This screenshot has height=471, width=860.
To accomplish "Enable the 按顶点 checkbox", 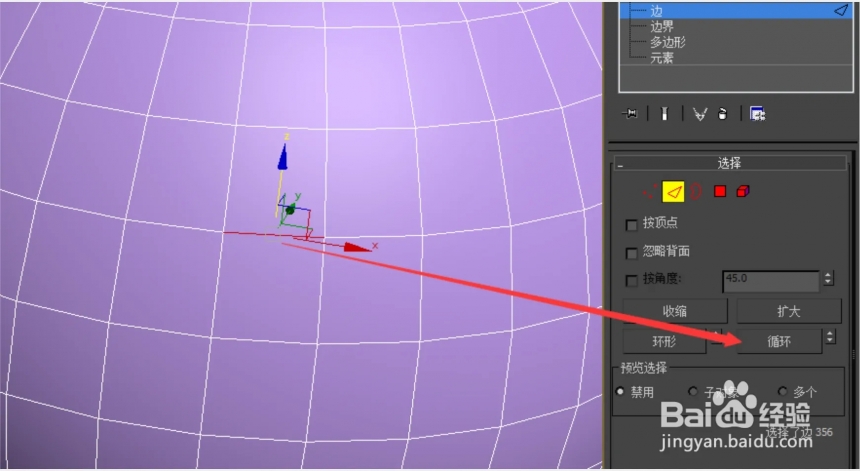I will click(632, 225).
